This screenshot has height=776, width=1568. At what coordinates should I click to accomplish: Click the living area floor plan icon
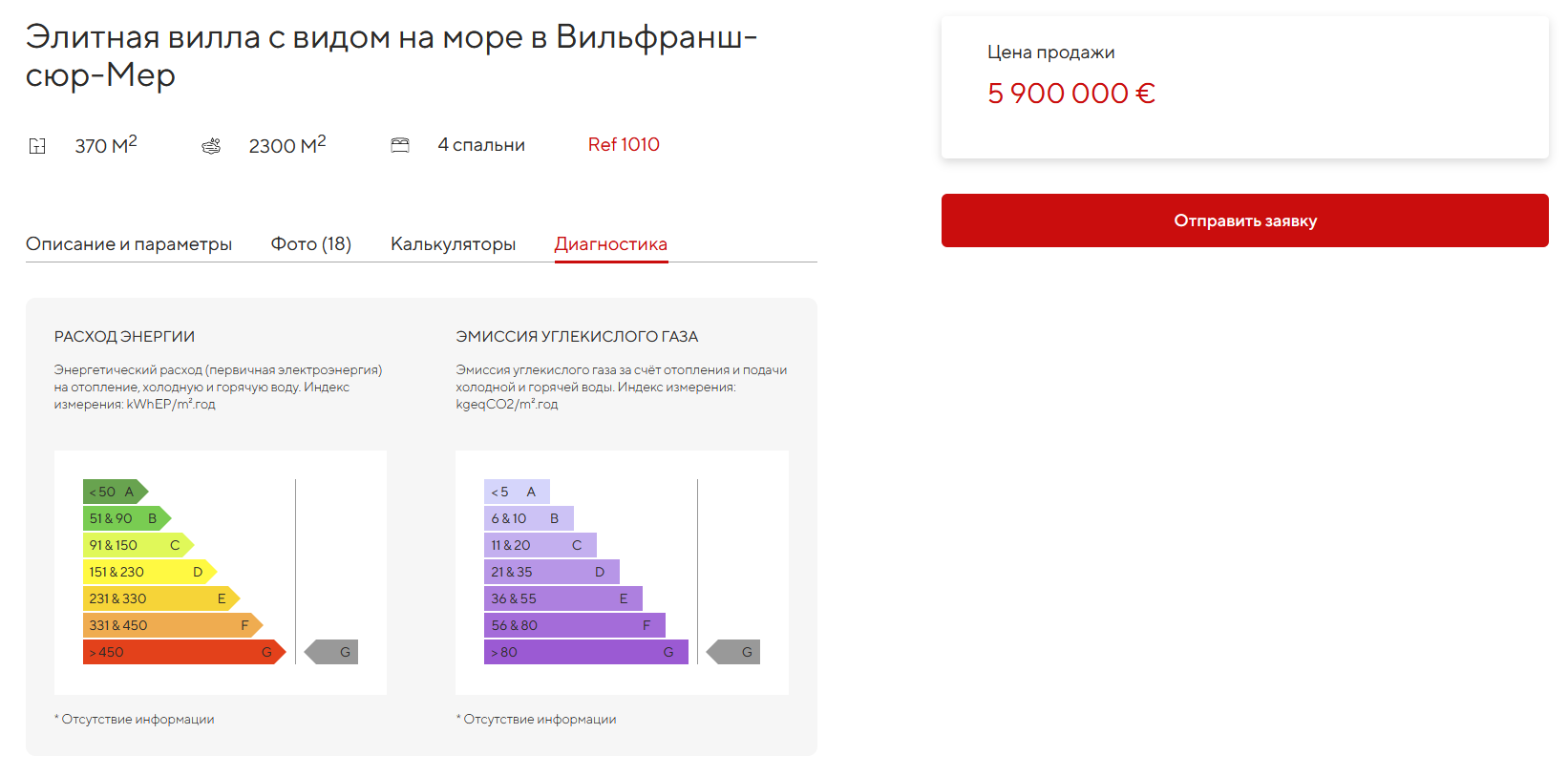(37, 146)
